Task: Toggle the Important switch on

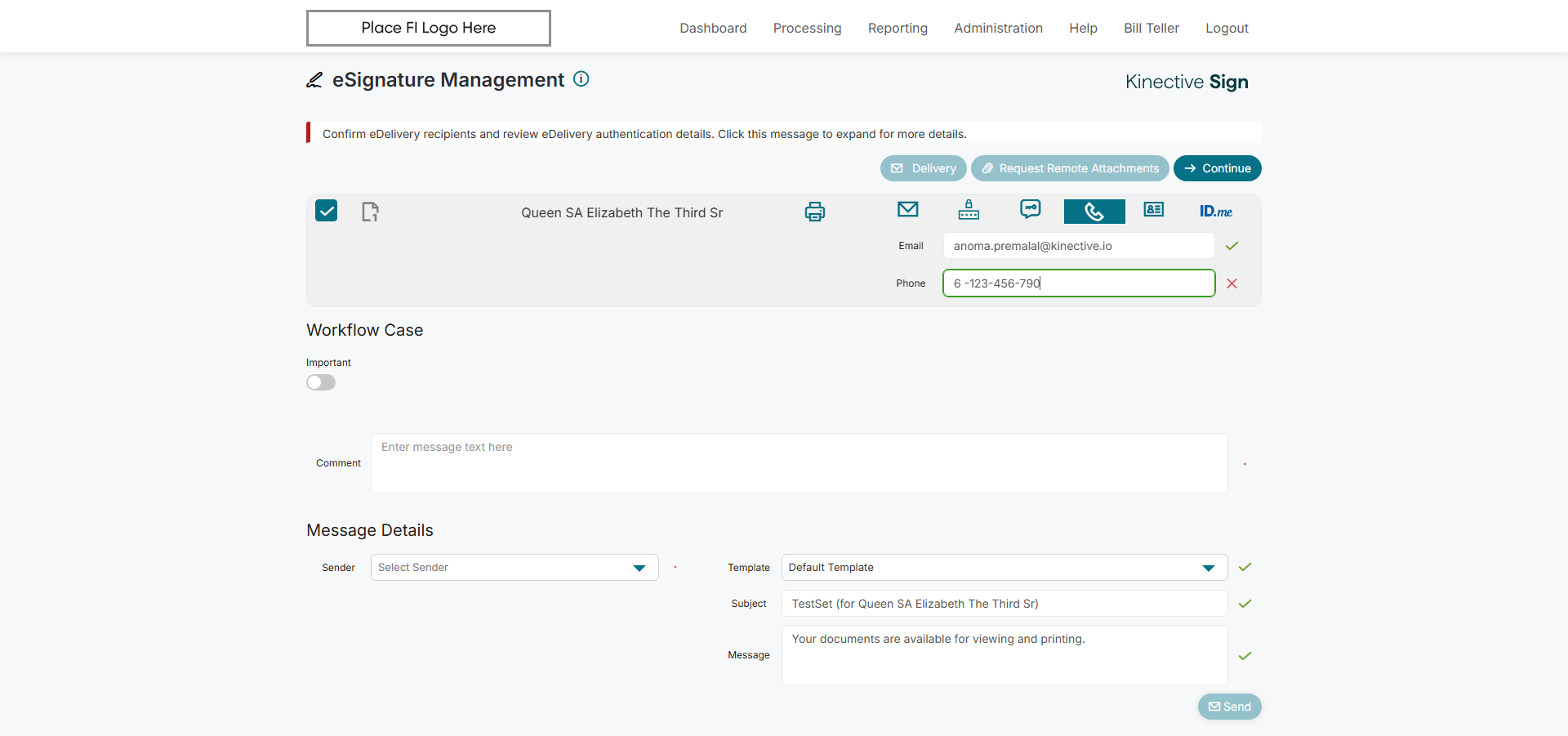Action: click(321, 382)
